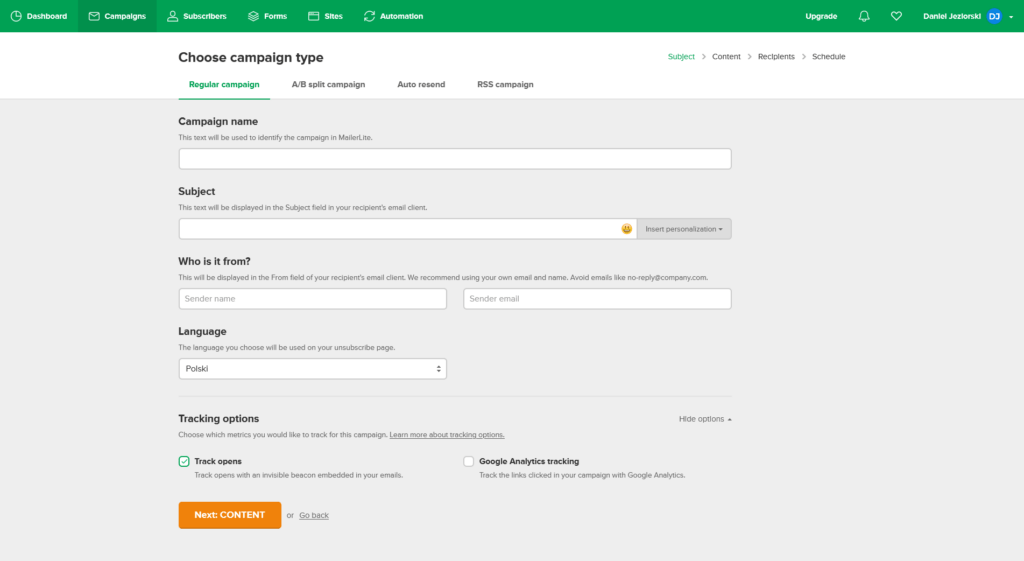
Task: Click the heart icon in top bar
Action: [896, 16]
